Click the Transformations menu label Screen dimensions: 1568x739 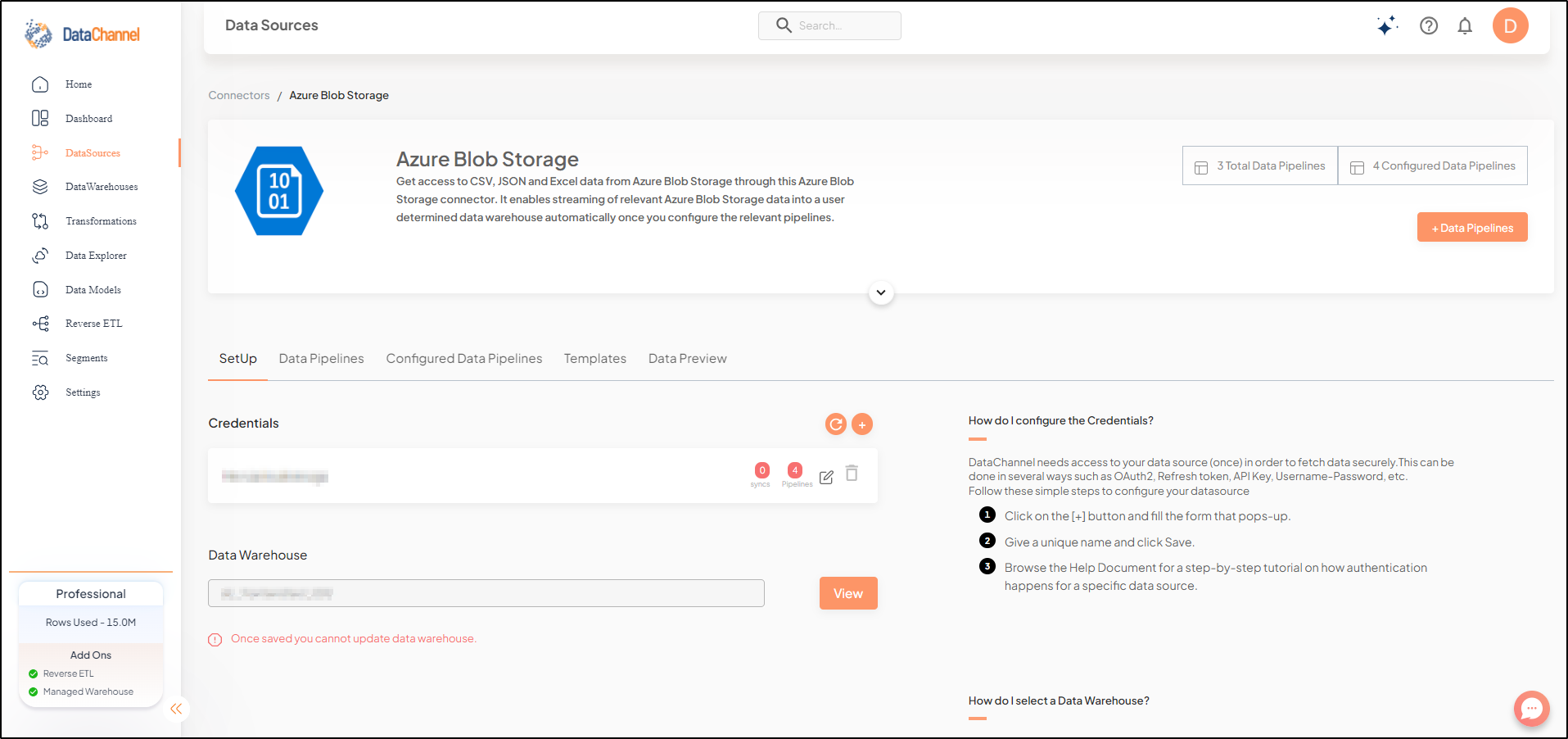[x=102, y=221]
